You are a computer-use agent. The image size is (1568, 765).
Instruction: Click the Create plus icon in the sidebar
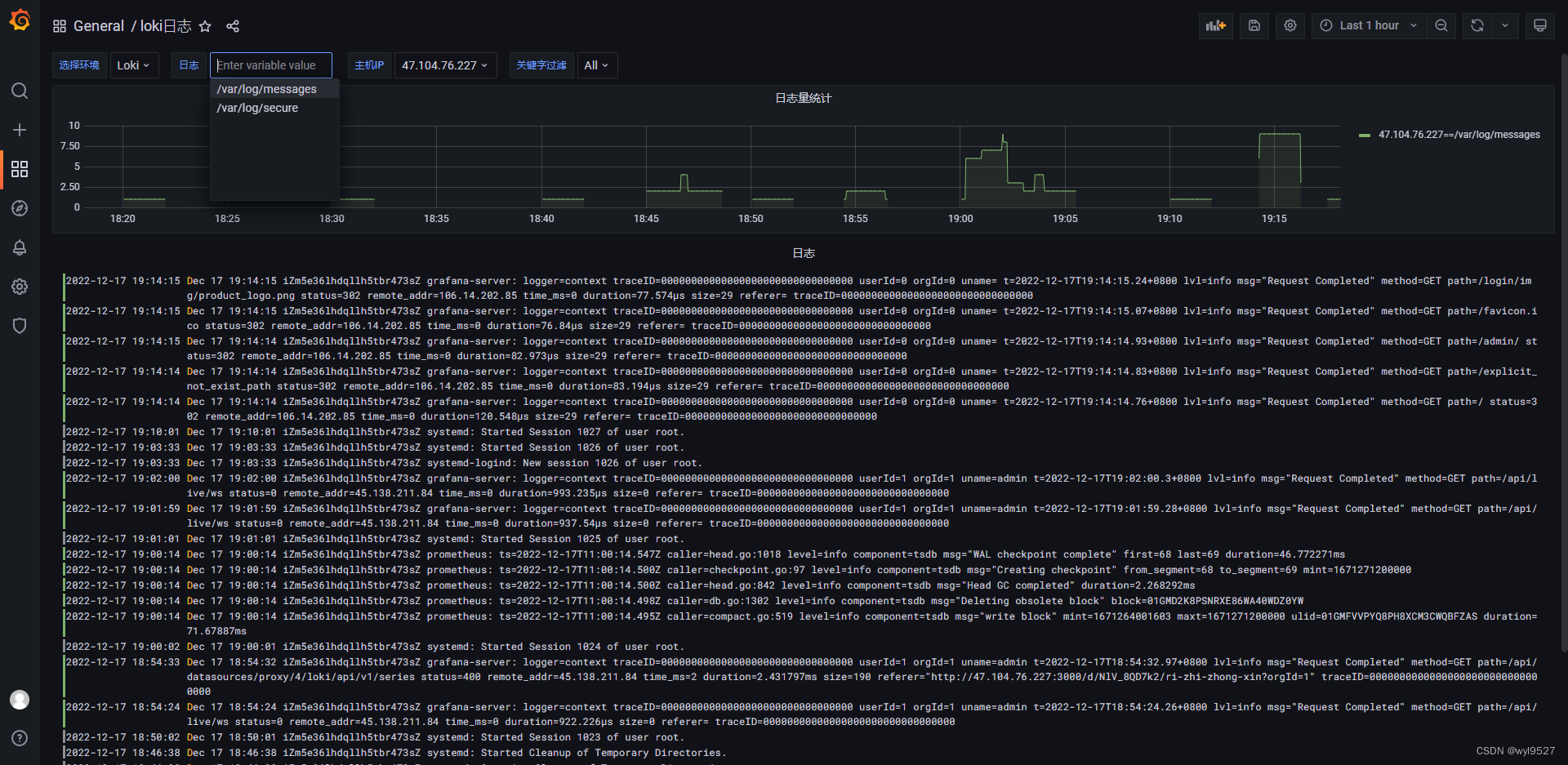(x=20, y=130)
